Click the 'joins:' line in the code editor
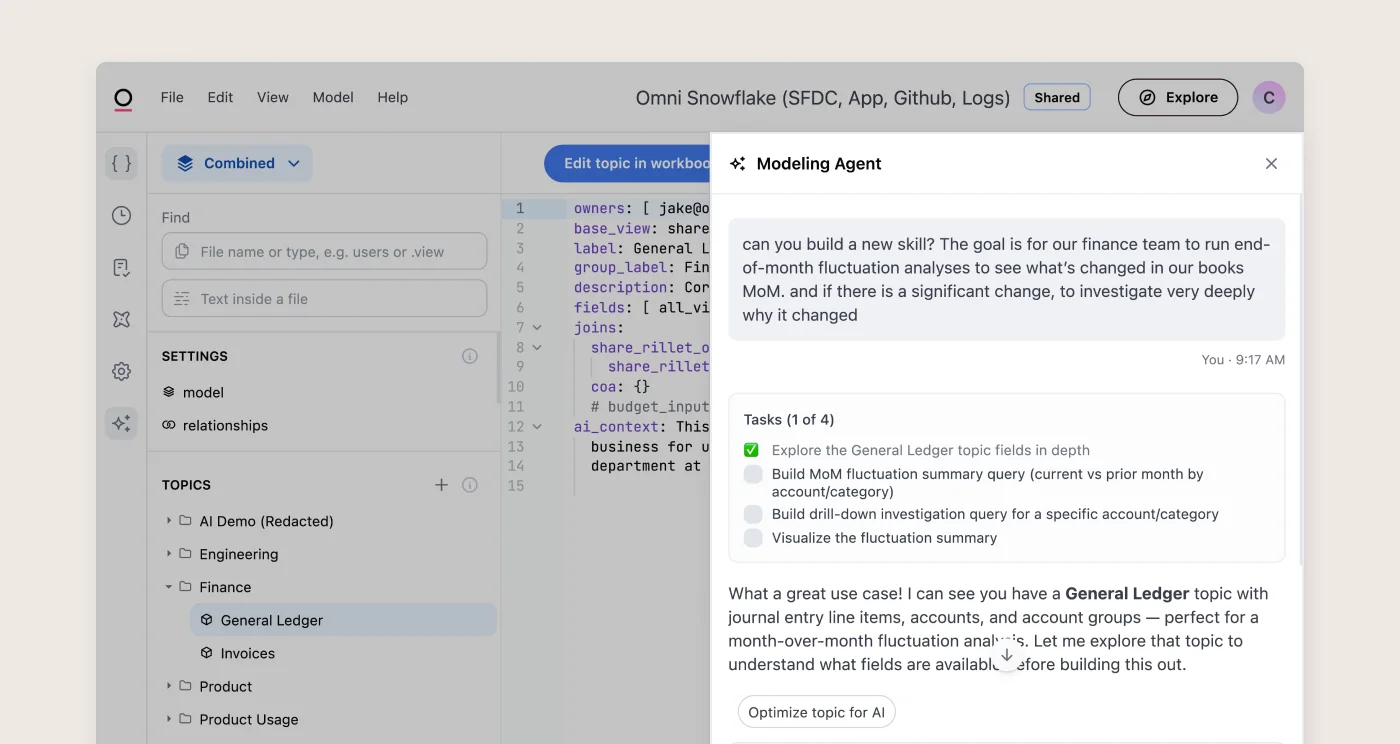 pos(599,327)
